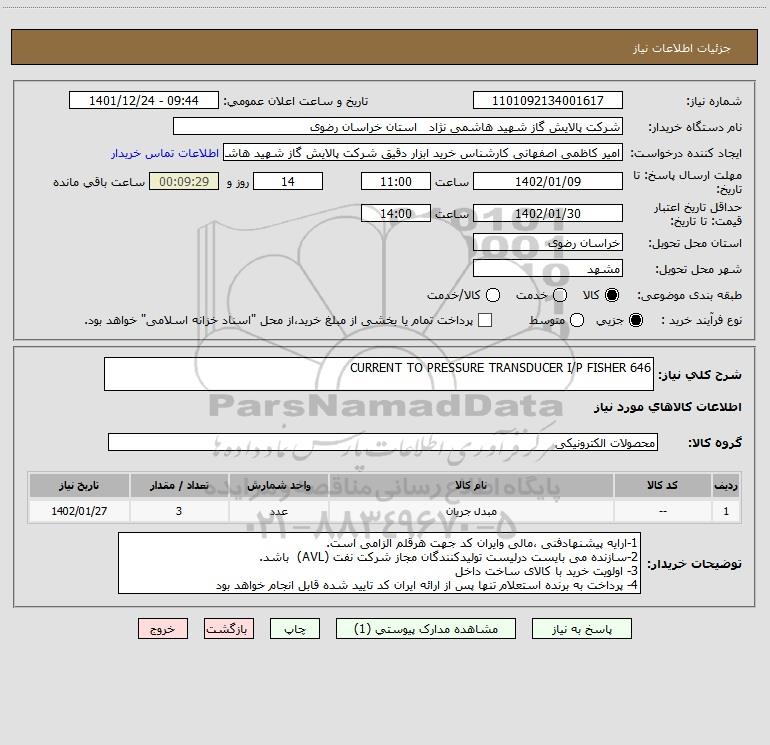Click the need date cell 1402/01/27
This screenshot has height=745, width=770.
[79, 511]
